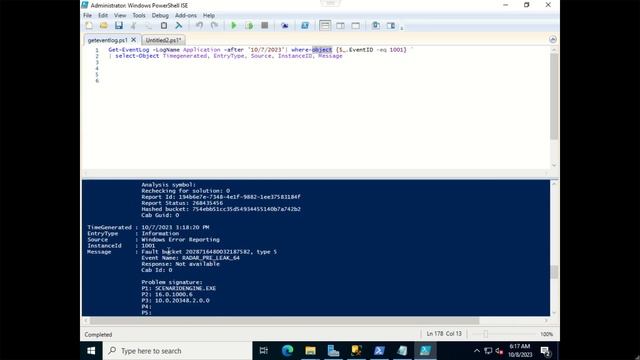Click the console pane horizontal scrollbar
Image resolution: width=640 pixels, height=360 pixels.
[x=284, y=321]
